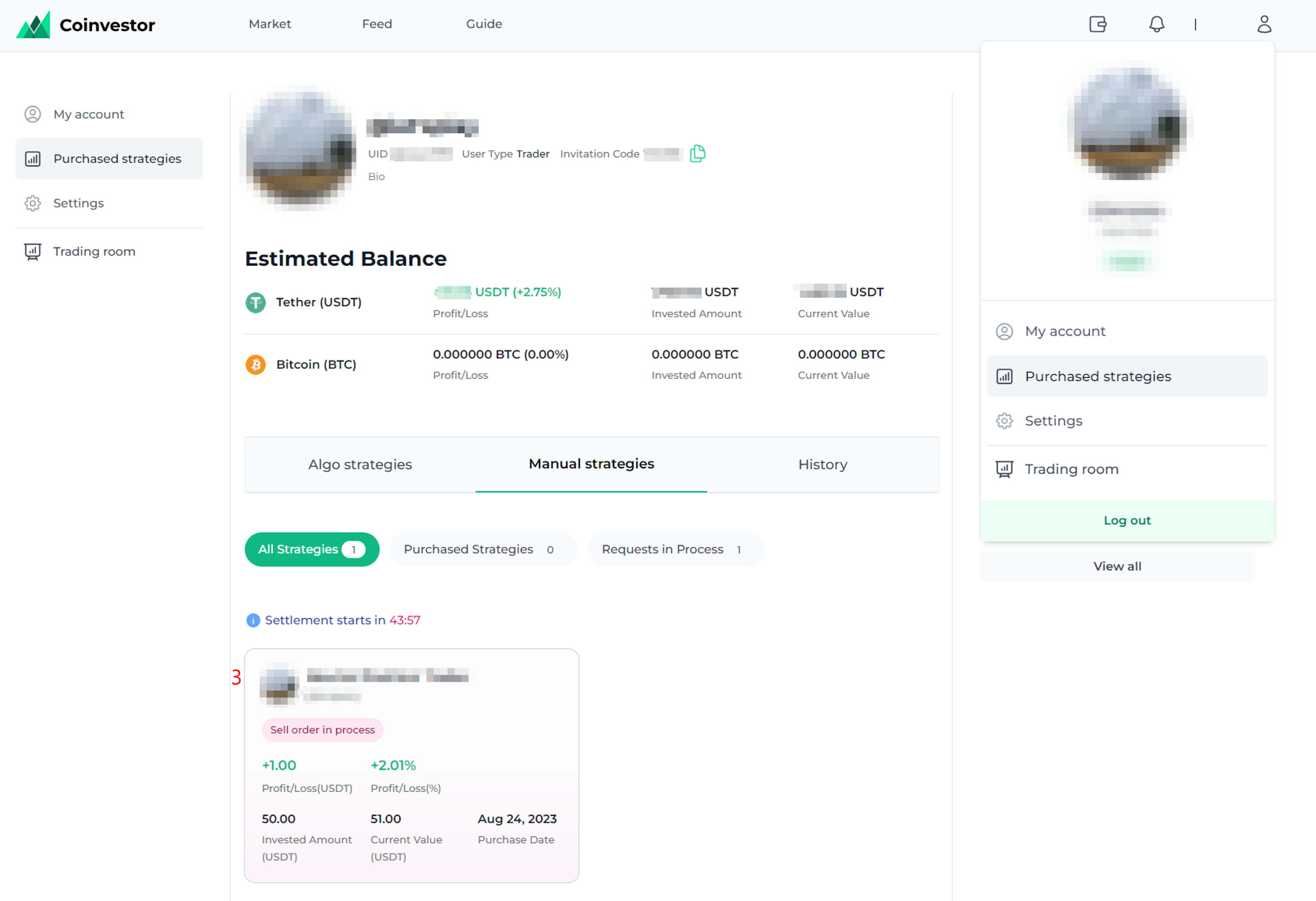Viewport: 1316px width, 901px height.
Task: Click the left sidebar Settings gear icon
Action: coord(33,203)
